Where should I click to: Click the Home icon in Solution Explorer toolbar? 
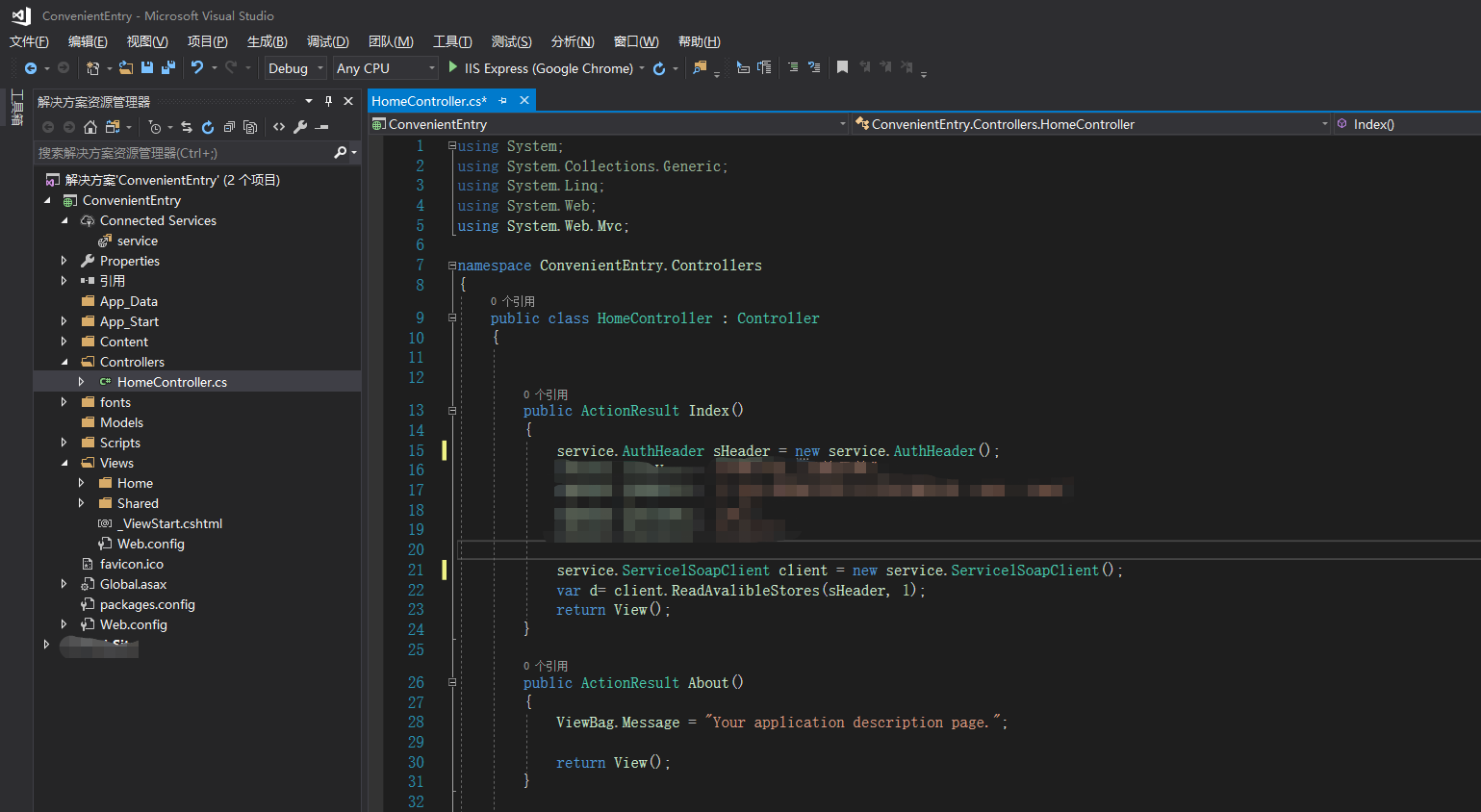pos(90,127)
